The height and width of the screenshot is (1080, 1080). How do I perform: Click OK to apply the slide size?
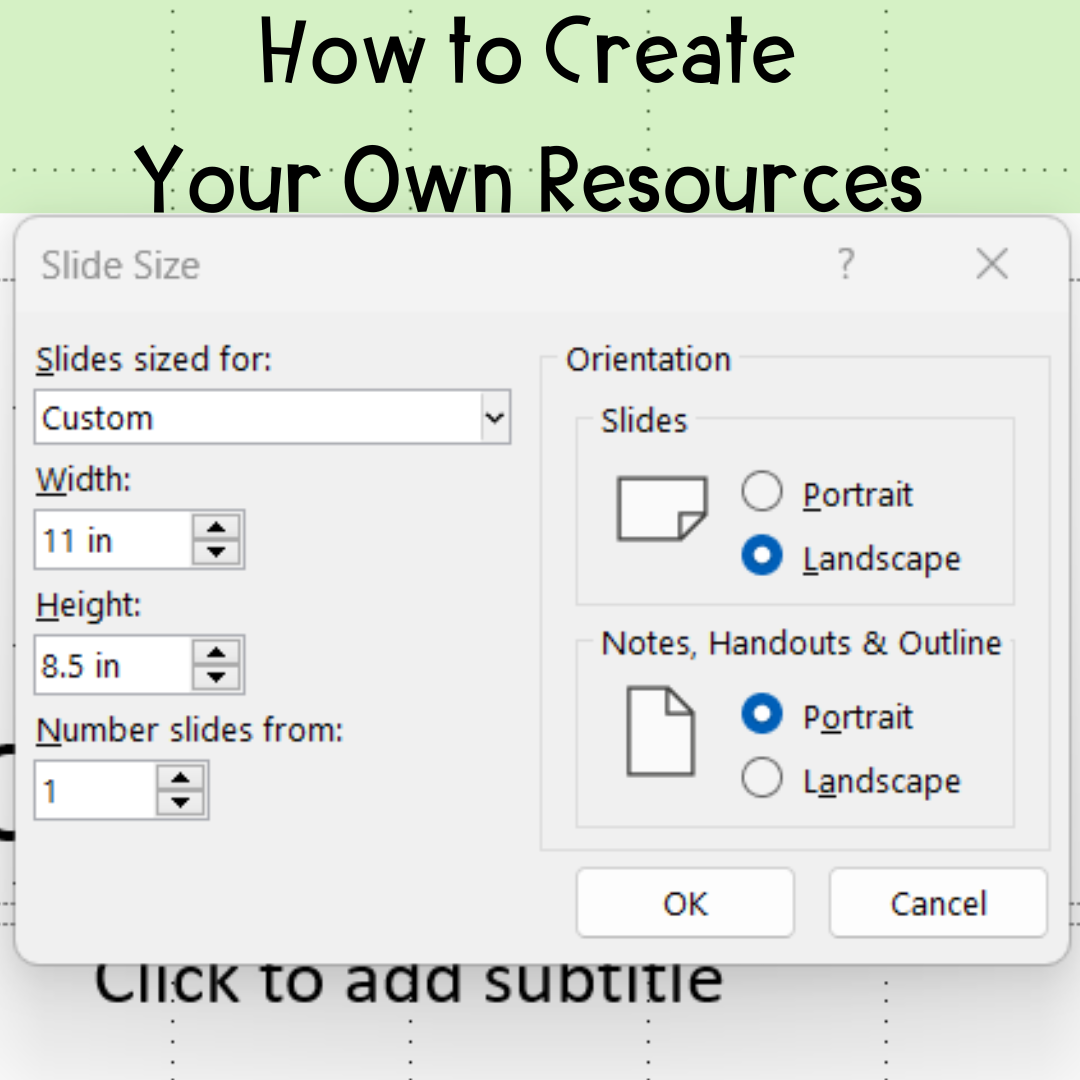click(x=685, y=902)
